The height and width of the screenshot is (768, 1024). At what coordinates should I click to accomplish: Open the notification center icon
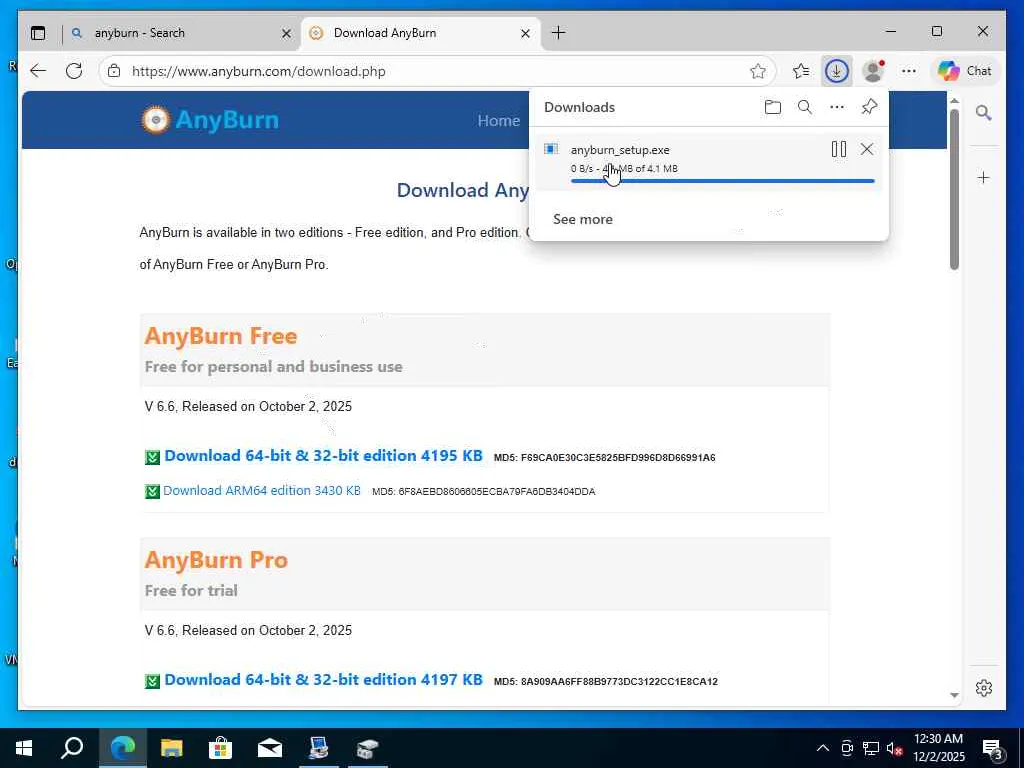tap(993, 749)
